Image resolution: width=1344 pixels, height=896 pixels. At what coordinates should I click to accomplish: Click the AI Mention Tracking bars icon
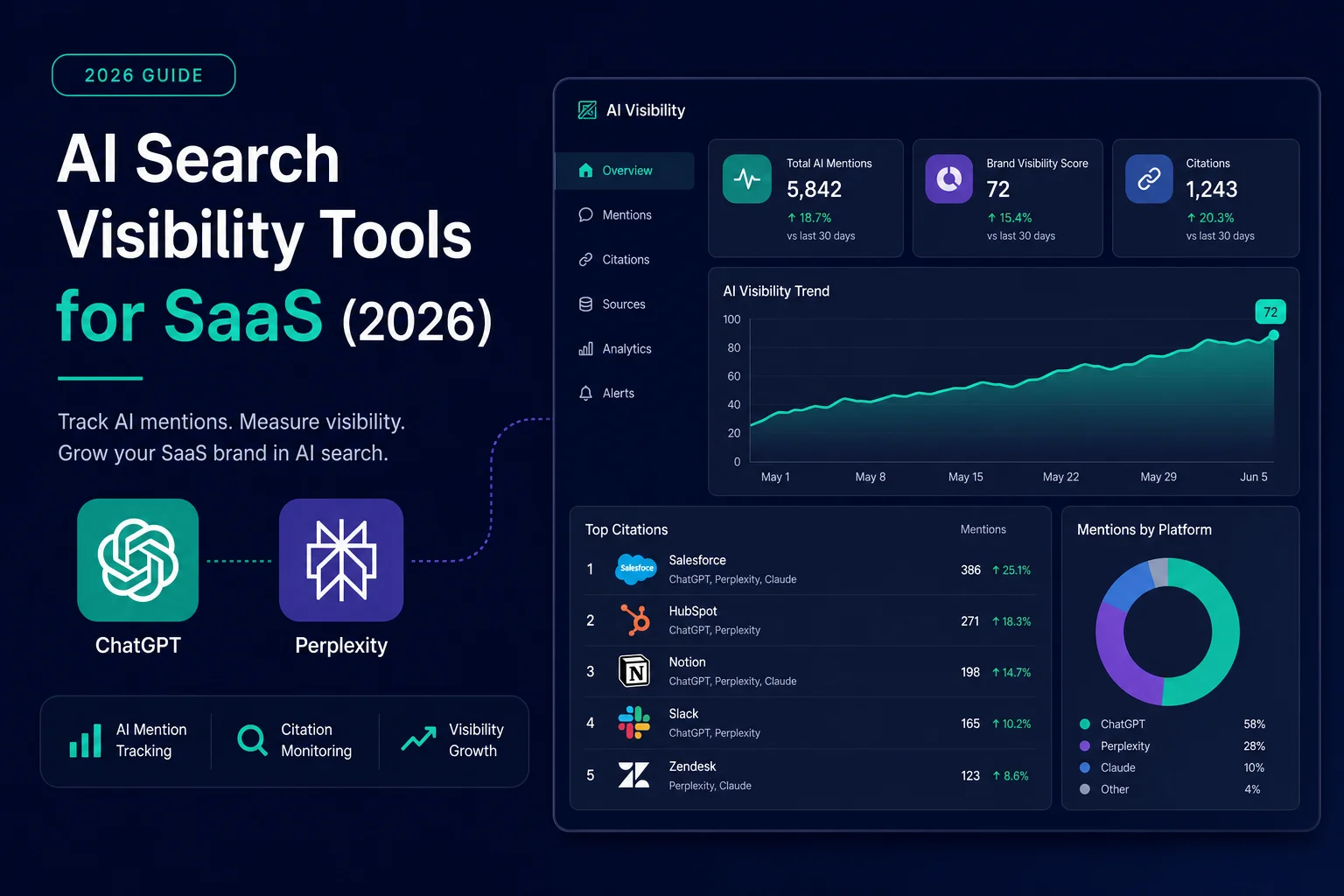[x=86, y=740]
